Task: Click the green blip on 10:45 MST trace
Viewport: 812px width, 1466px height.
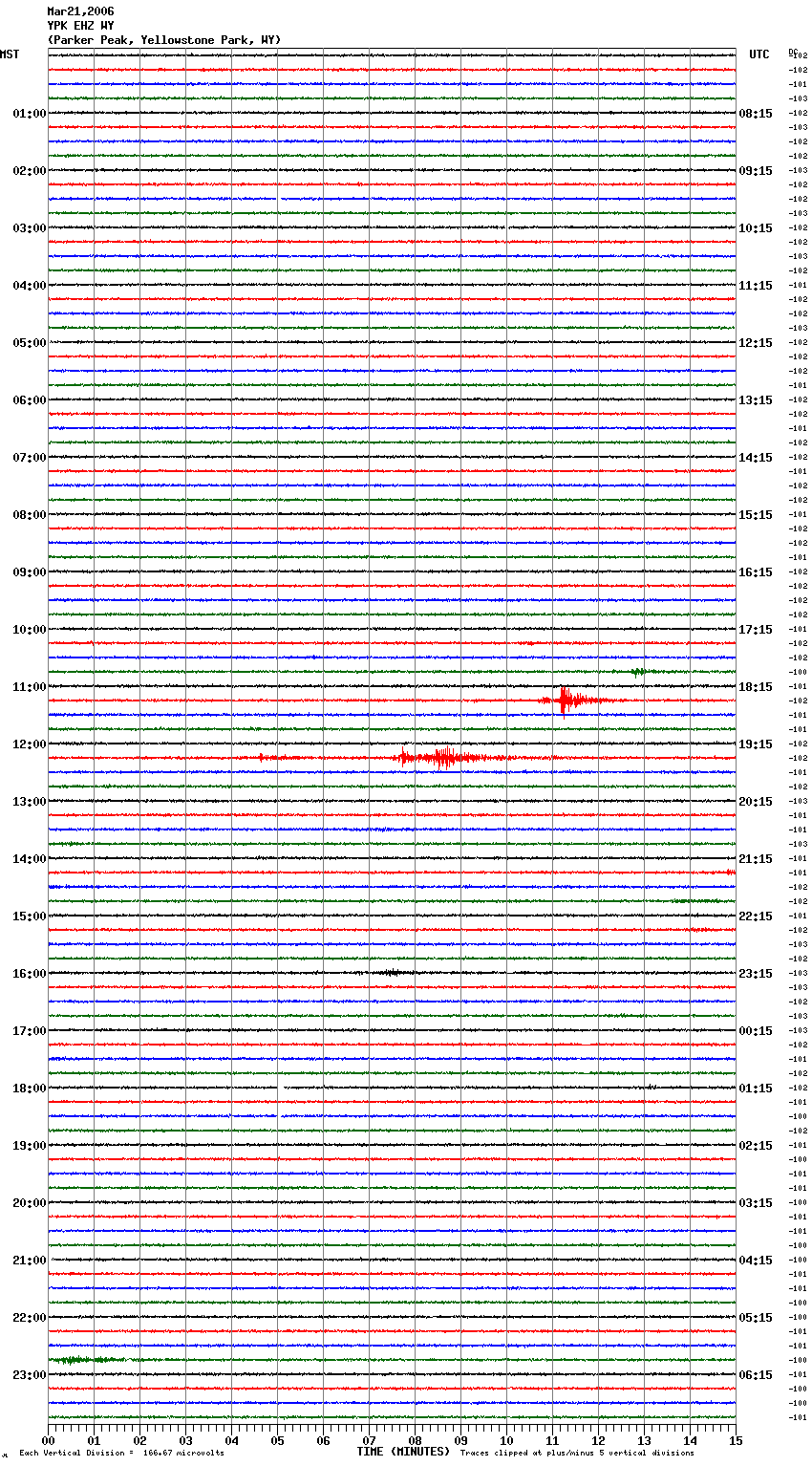Action: [639, 672]
